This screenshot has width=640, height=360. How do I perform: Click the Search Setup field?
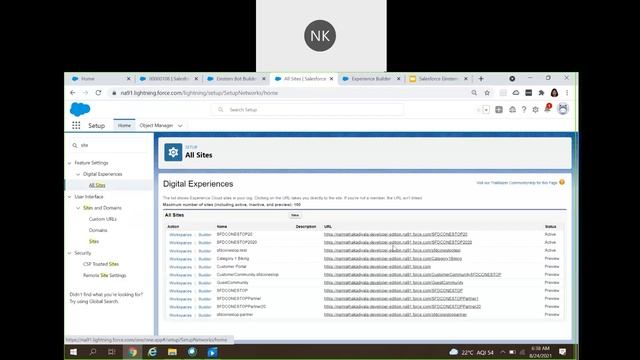point(308,110)
